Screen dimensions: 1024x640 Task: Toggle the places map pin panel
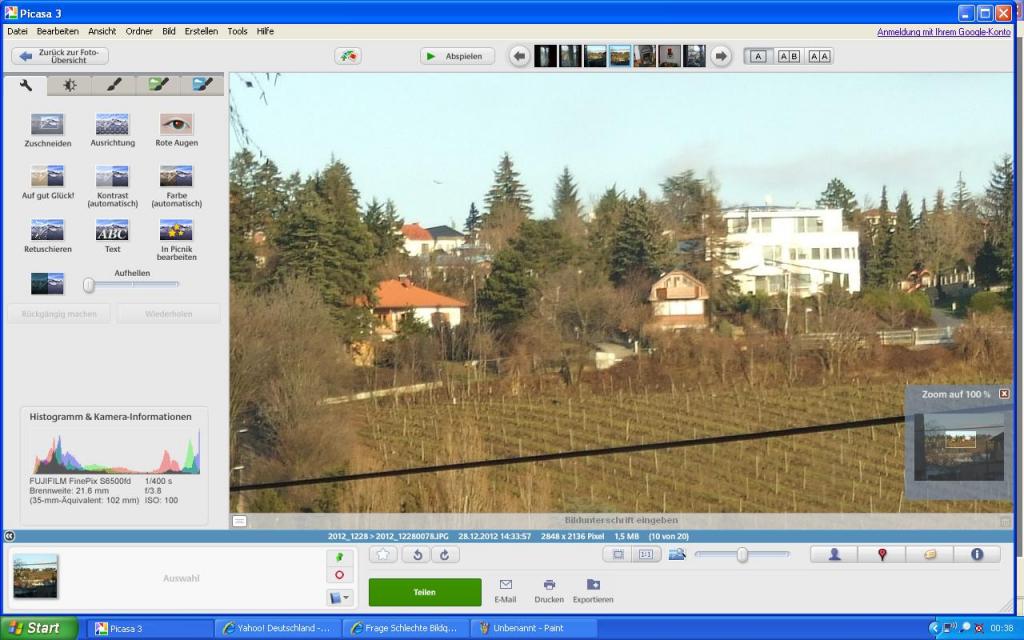882,554
